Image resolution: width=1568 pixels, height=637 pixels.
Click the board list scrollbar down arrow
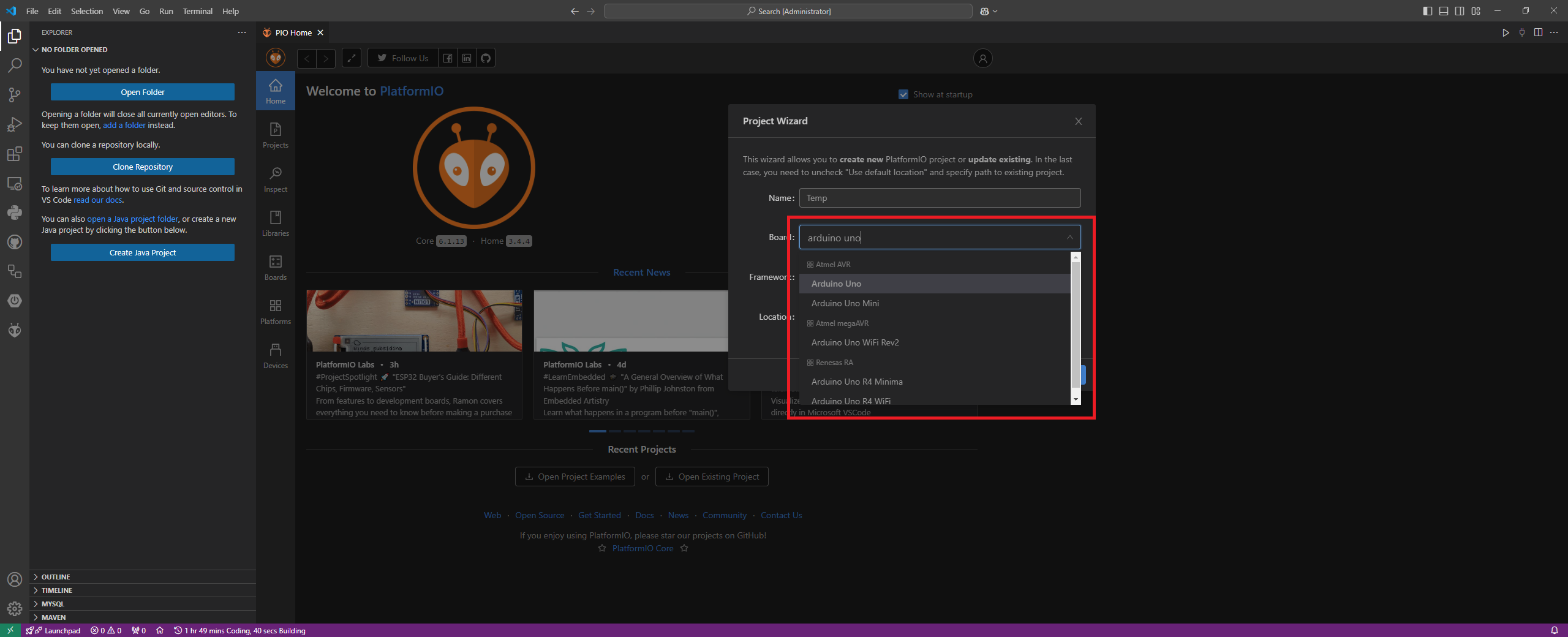point(1076,399)
